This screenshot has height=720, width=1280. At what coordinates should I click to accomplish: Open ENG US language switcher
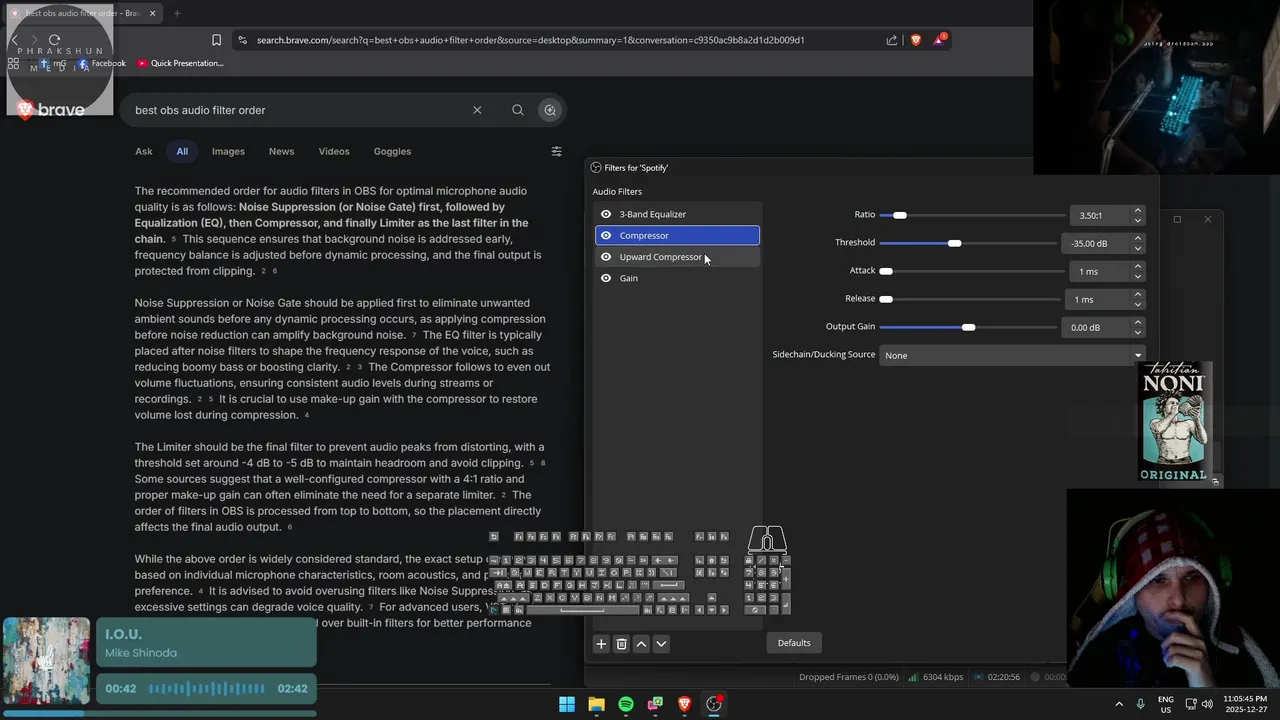point(1166,704)
